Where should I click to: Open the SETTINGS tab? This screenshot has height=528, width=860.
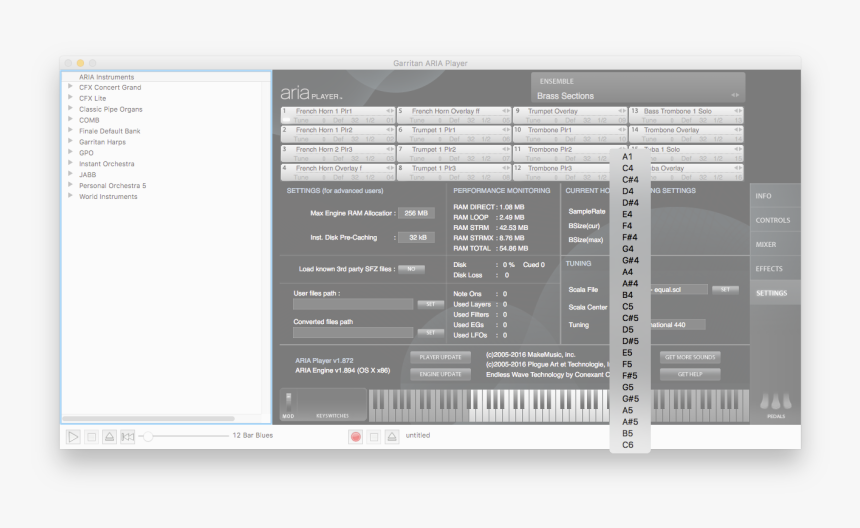click(x=775, y=293)
